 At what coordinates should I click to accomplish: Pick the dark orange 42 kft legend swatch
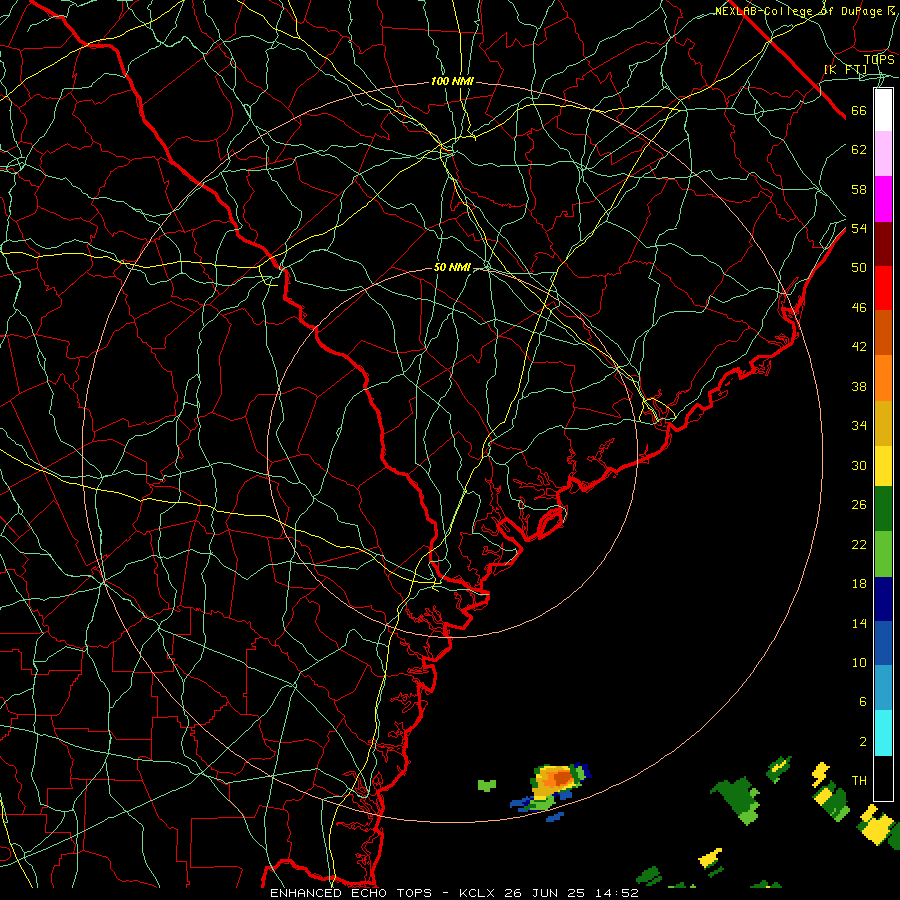click(x=883, y=332)
